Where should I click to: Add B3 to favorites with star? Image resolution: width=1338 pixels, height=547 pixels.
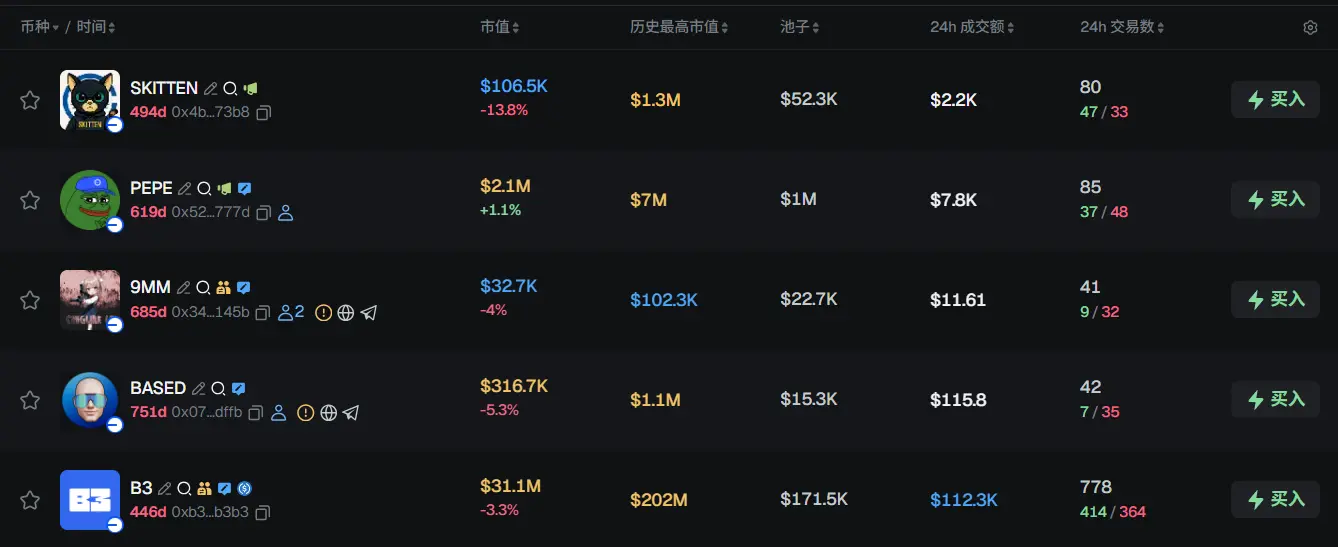(x=30, y=500)
